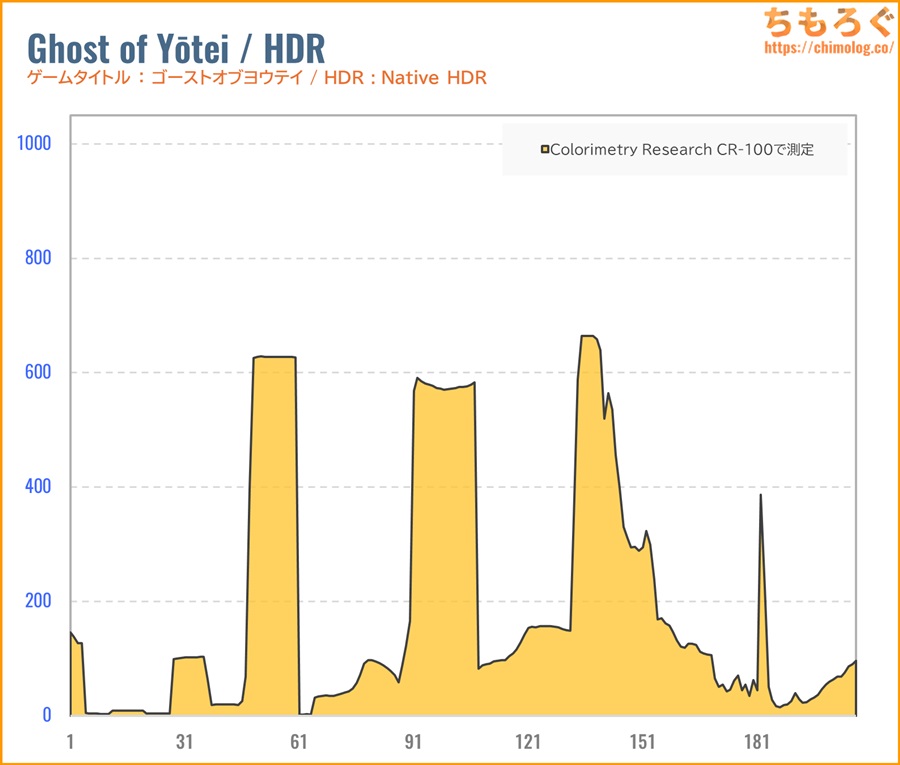Click the Colorimetry Research CR-100 legend text
900x765 pixels.
pos(683,150)
